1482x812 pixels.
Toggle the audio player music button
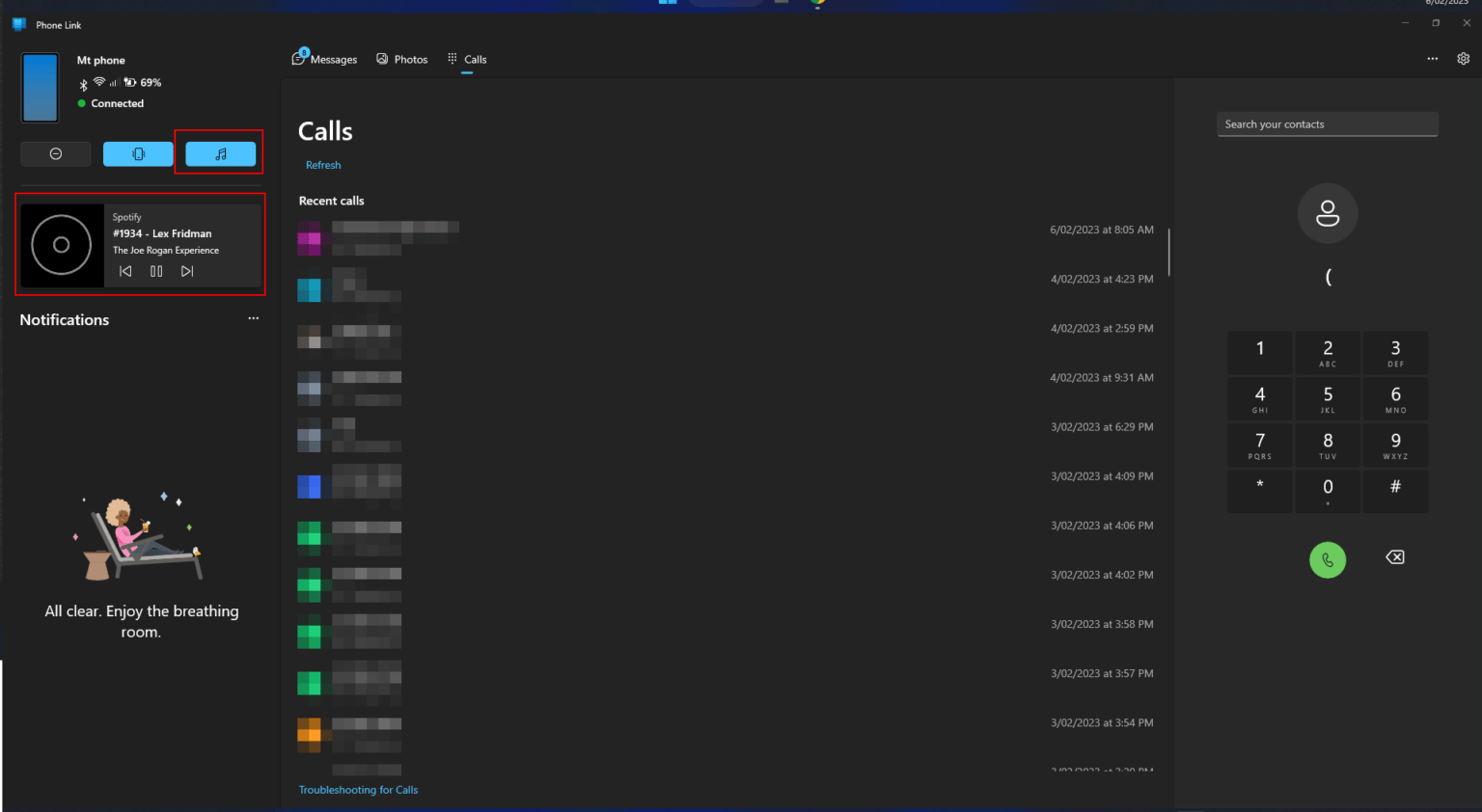tap(221, 154)
